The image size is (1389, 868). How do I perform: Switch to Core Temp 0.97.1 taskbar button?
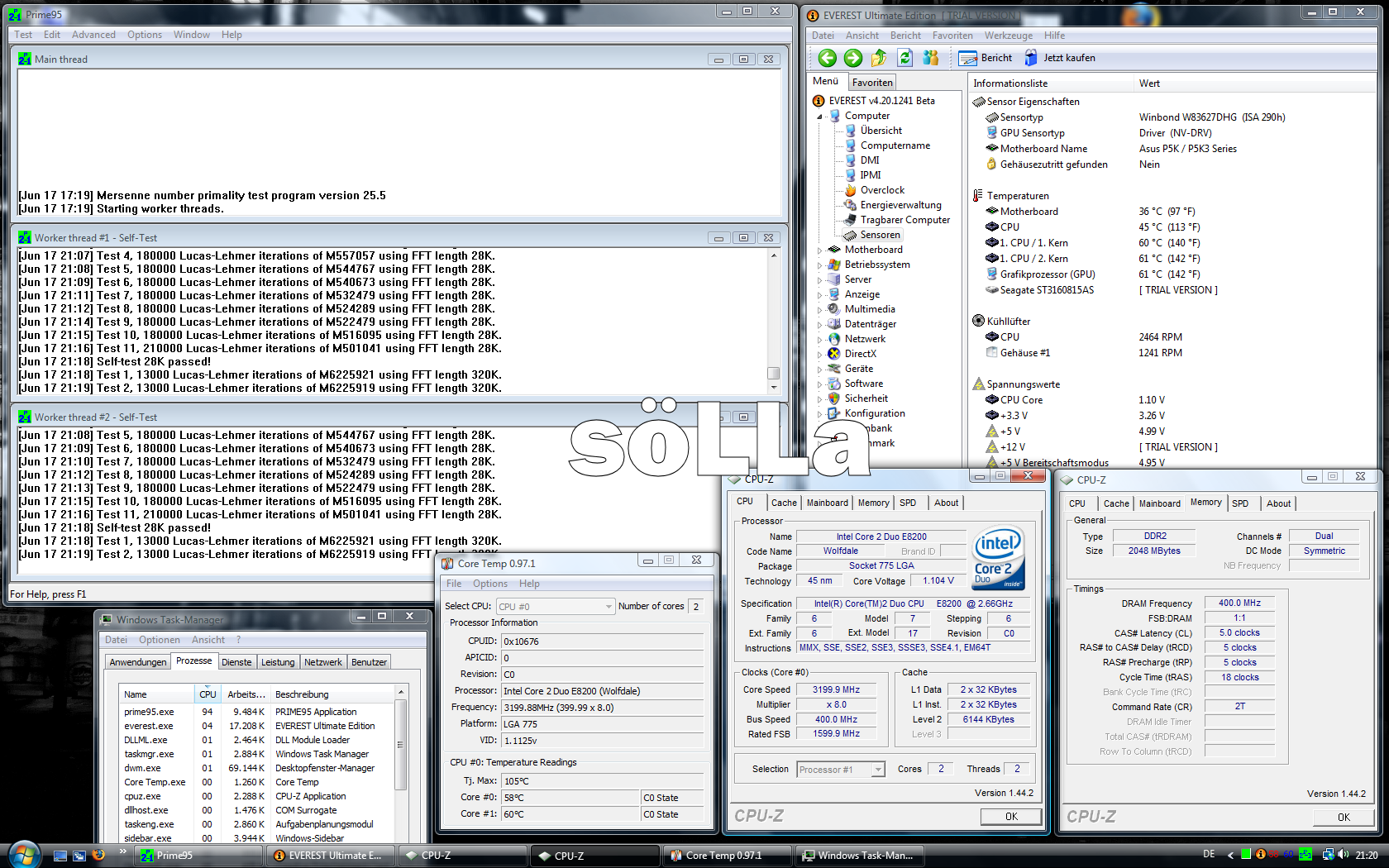click(x=728, y=856)
